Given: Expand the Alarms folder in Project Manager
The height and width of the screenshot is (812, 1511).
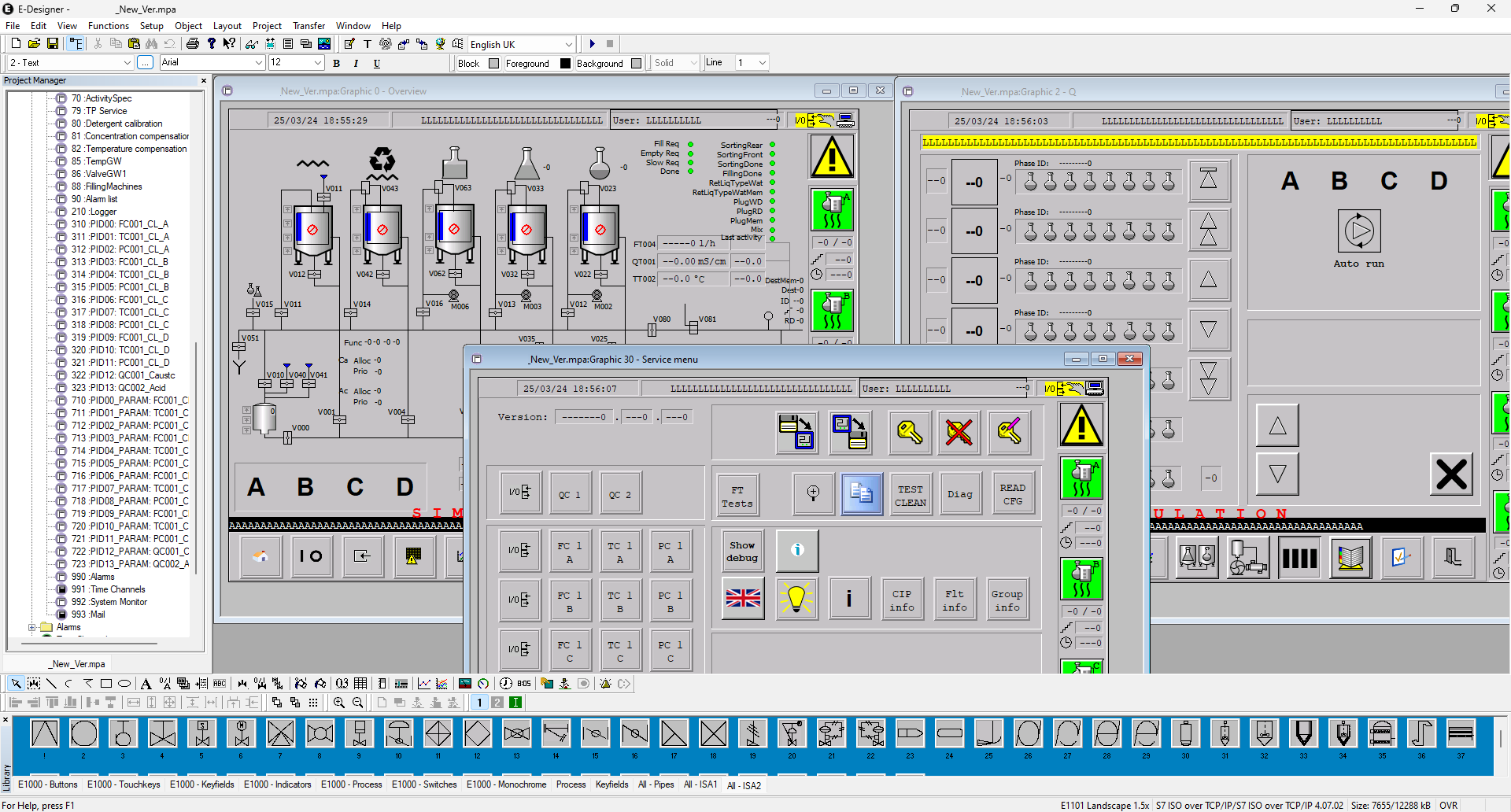Looking at the screenshot, I should (x=32, y=627).
